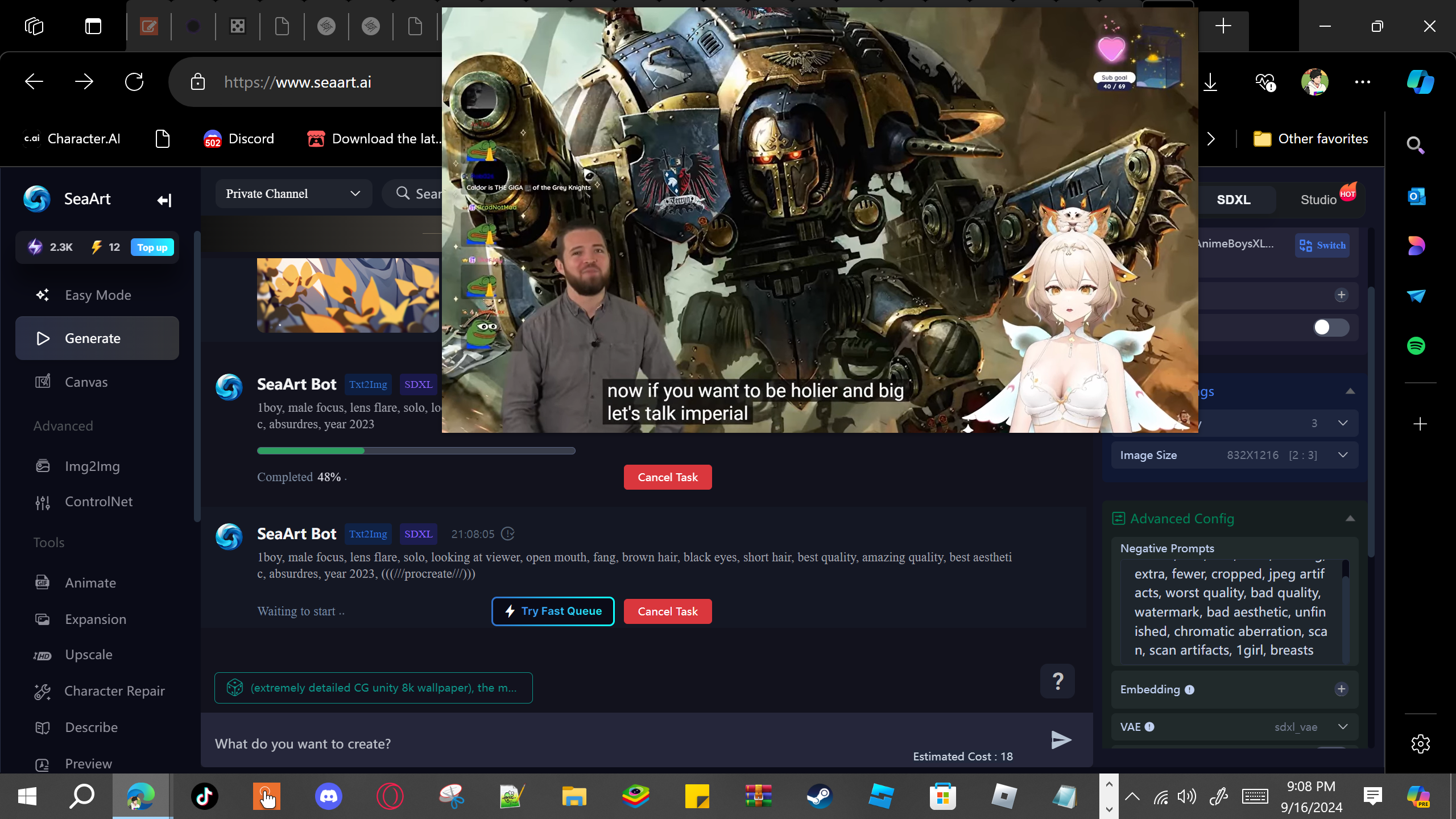
Task: Open a new browser tab
Action: pyautogui.click(x=1223, y=26)
